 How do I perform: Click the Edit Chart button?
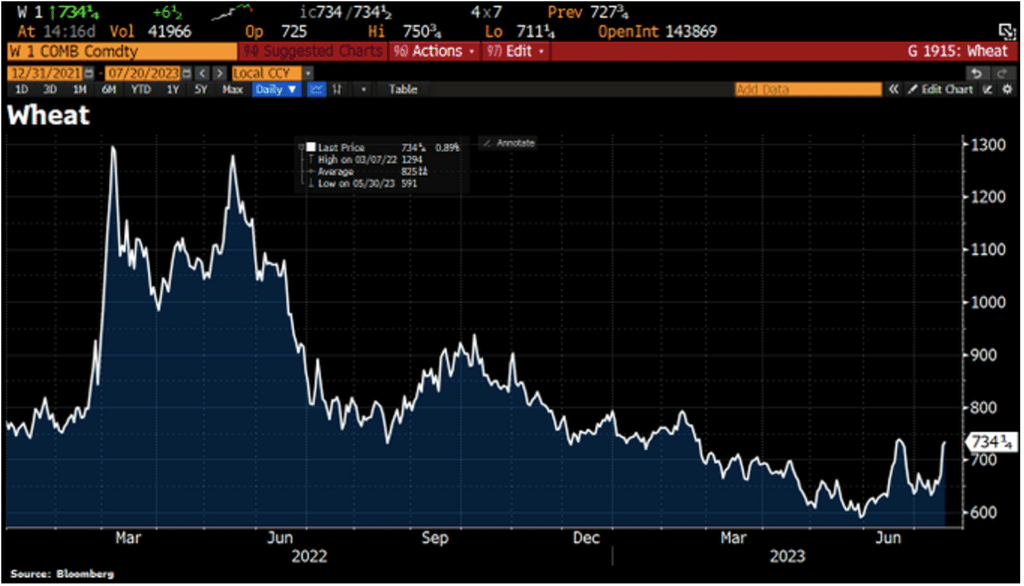coord(940,90)
